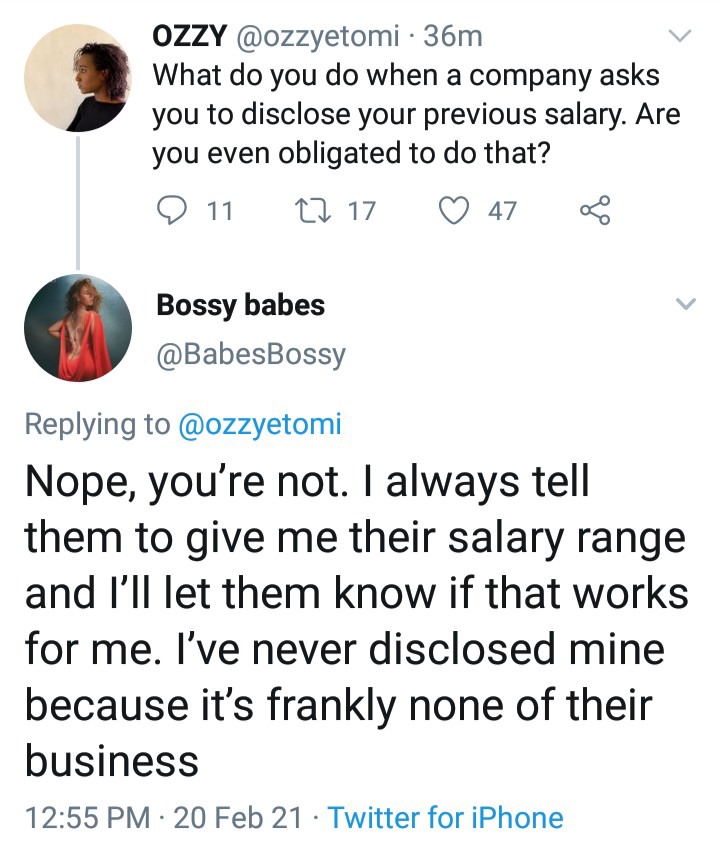Screen dimensions: 720x841
Task: Retweet OZZY's tweet using the retweet icon
Action: (313, 210)
